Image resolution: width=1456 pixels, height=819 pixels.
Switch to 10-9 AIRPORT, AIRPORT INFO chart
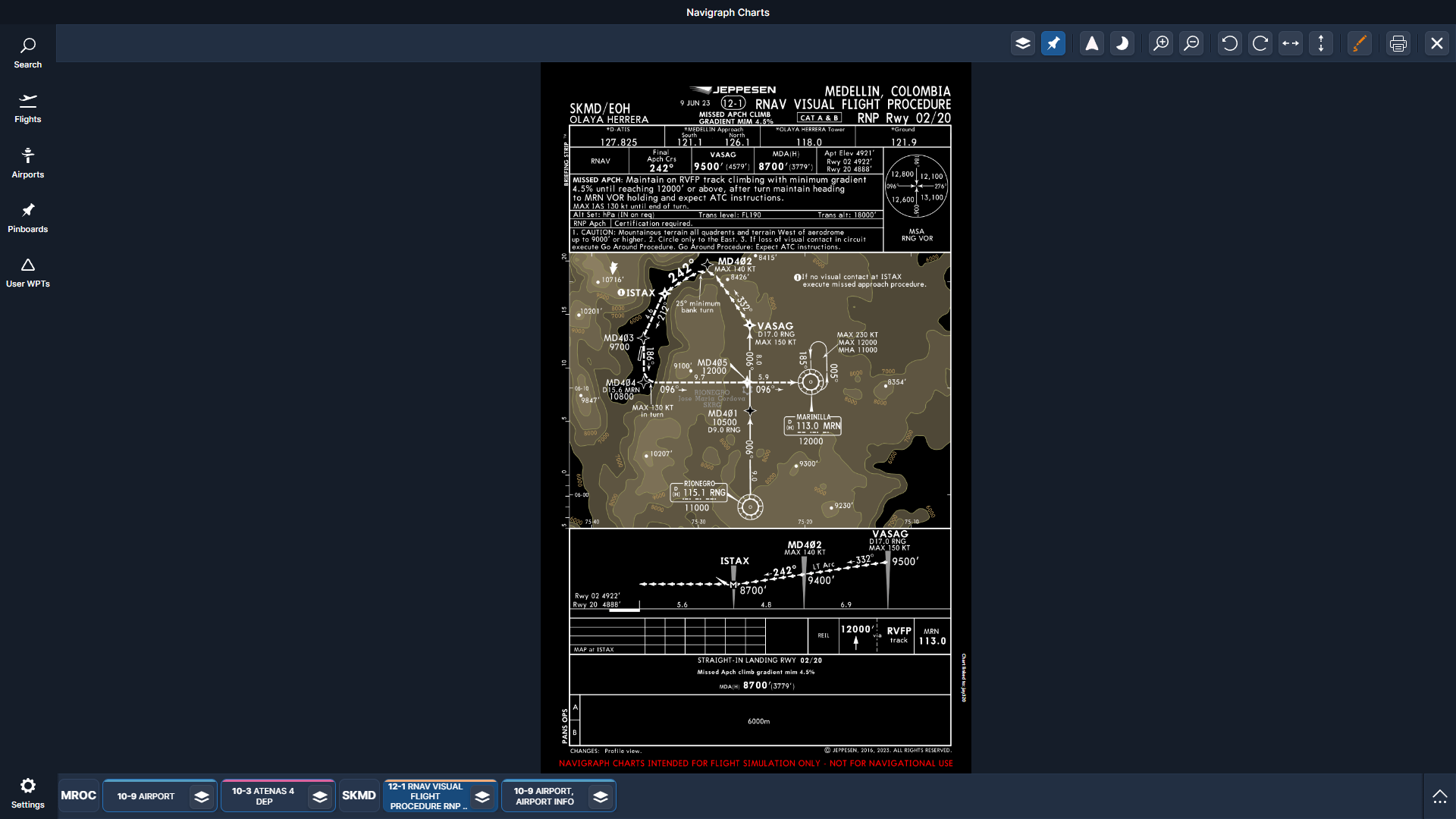tap(544, 796)
